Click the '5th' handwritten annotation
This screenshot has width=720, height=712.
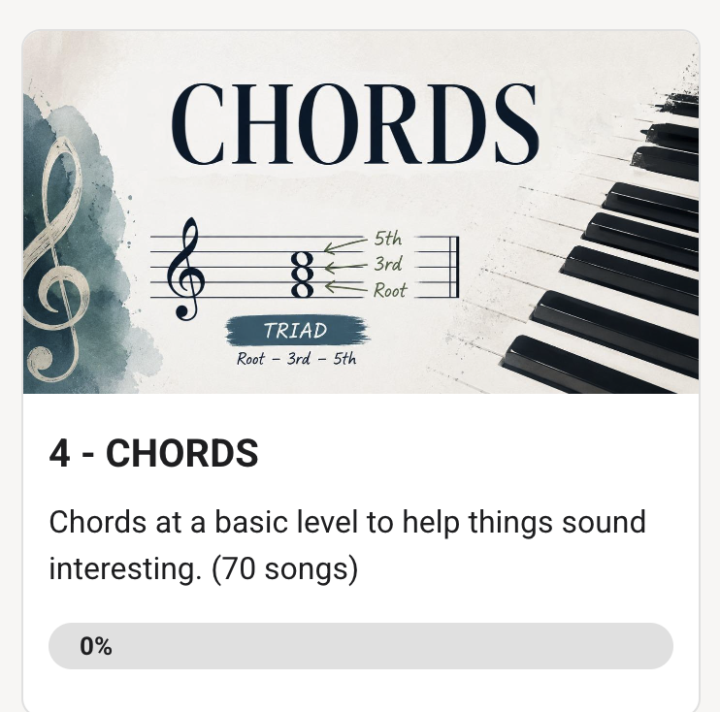388,239
